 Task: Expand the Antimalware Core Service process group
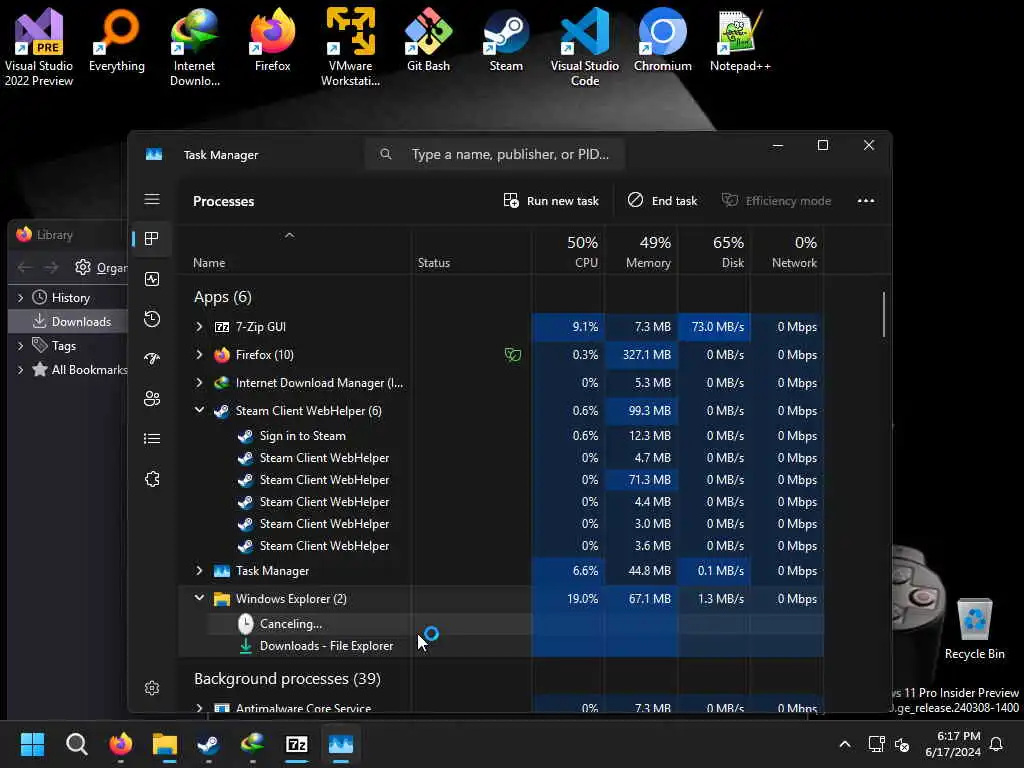pos(199,708)
